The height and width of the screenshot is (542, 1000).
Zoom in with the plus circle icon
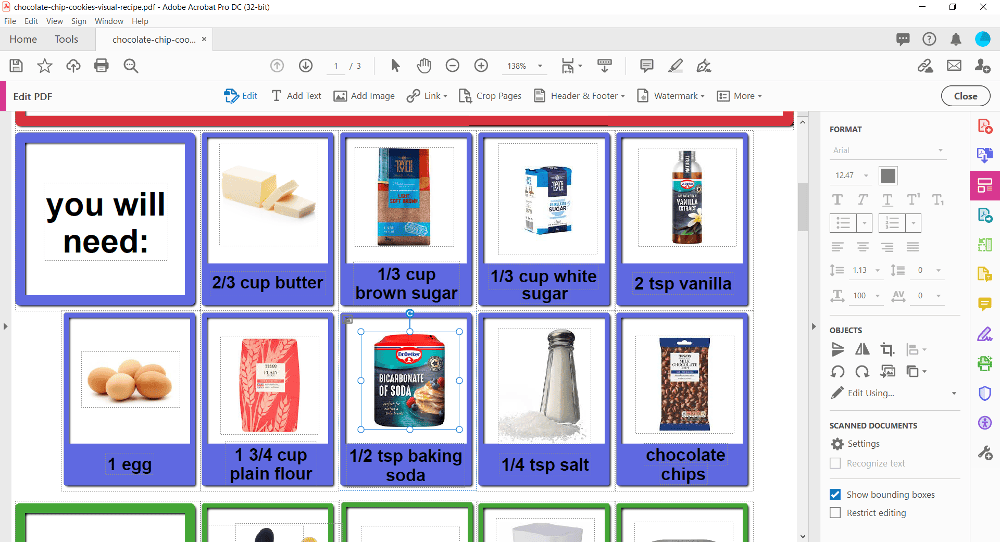coord(482,66)
